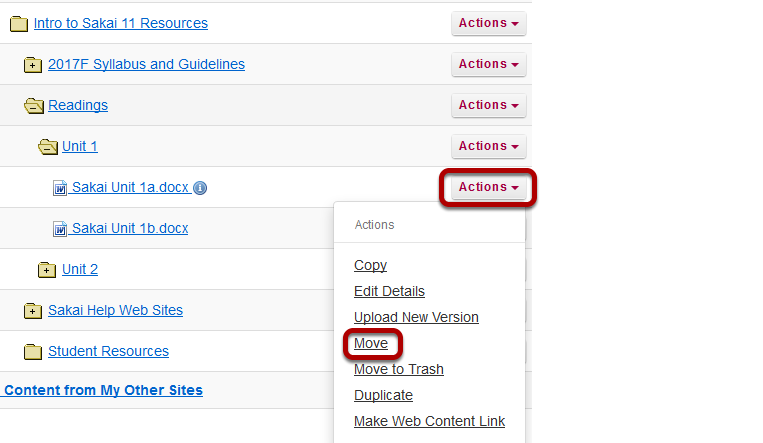Screen dimensions: 763x443
Task: Choose Make Web Content Link entry
Action: point(429,421)
